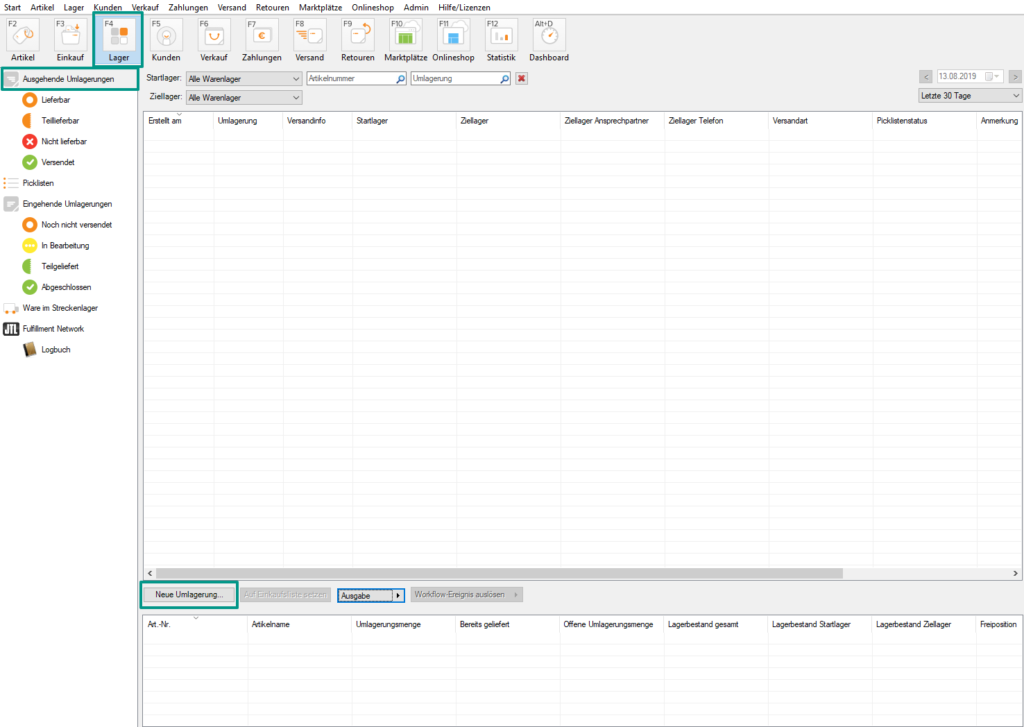Open the Retouren menu
The width and height of the screenshot is (1024, 727).
(272, 7)
